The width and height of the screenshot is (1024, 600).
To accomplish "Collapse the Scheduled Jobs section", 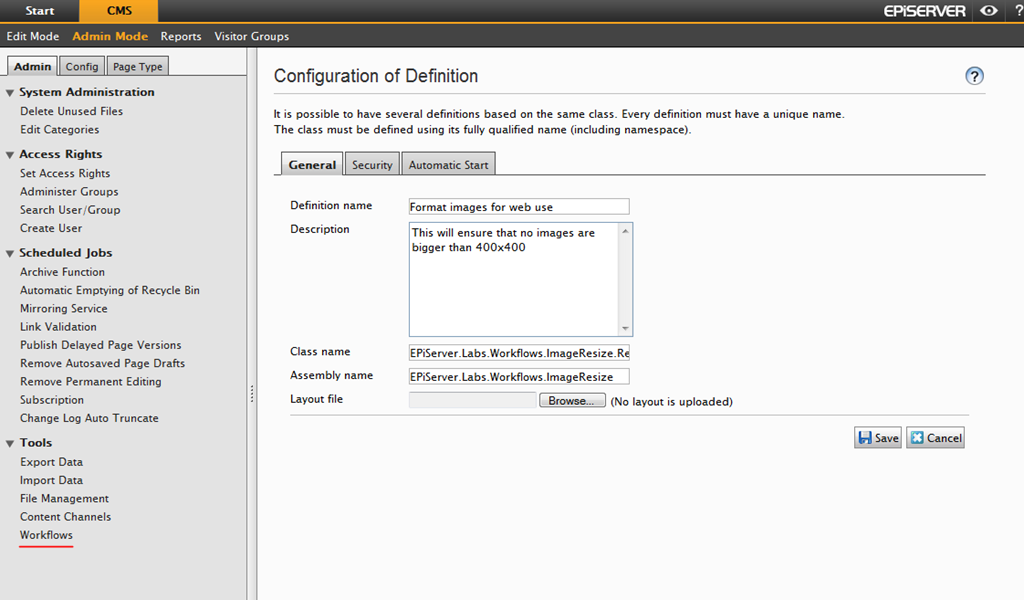I will 10,253.
